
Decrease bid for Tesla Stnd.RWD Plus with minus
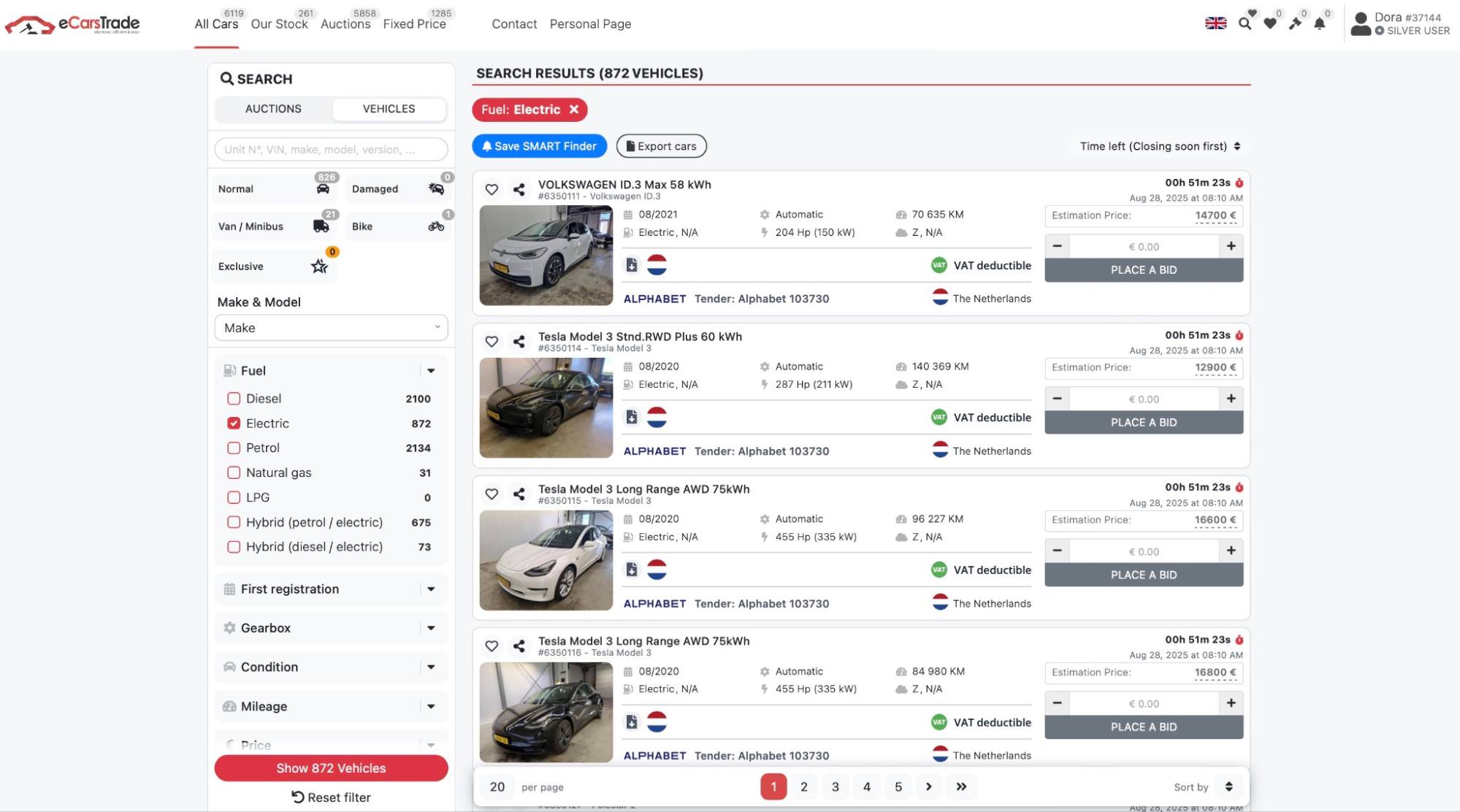1057,399
